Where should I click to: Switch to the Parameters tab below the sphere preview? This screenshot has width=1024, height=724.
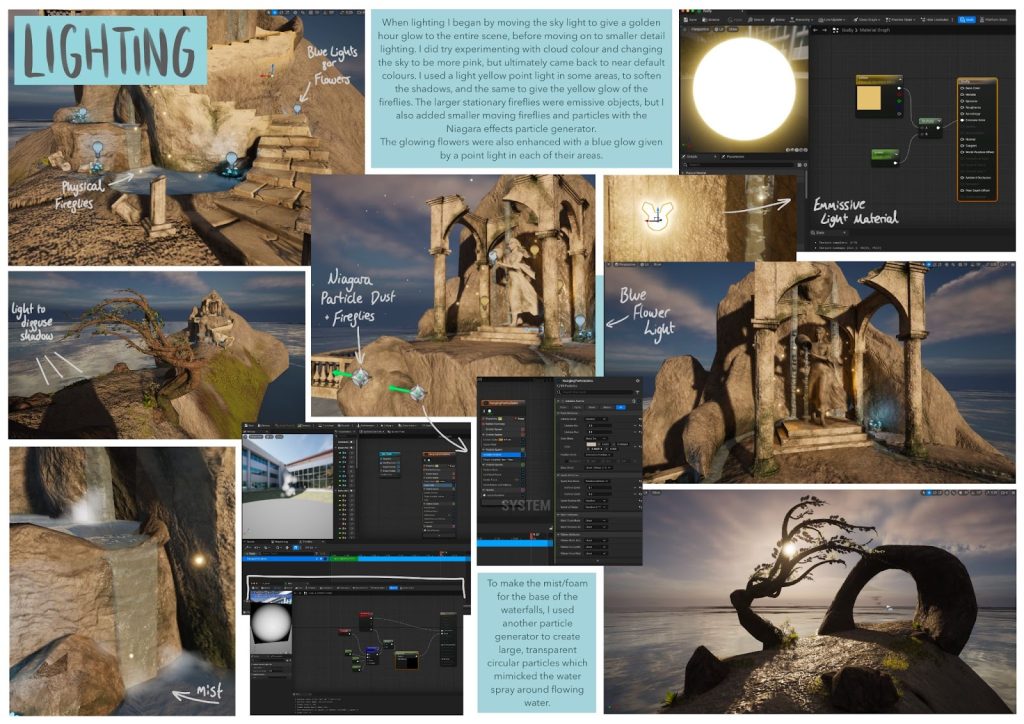[x=735, y=157]
